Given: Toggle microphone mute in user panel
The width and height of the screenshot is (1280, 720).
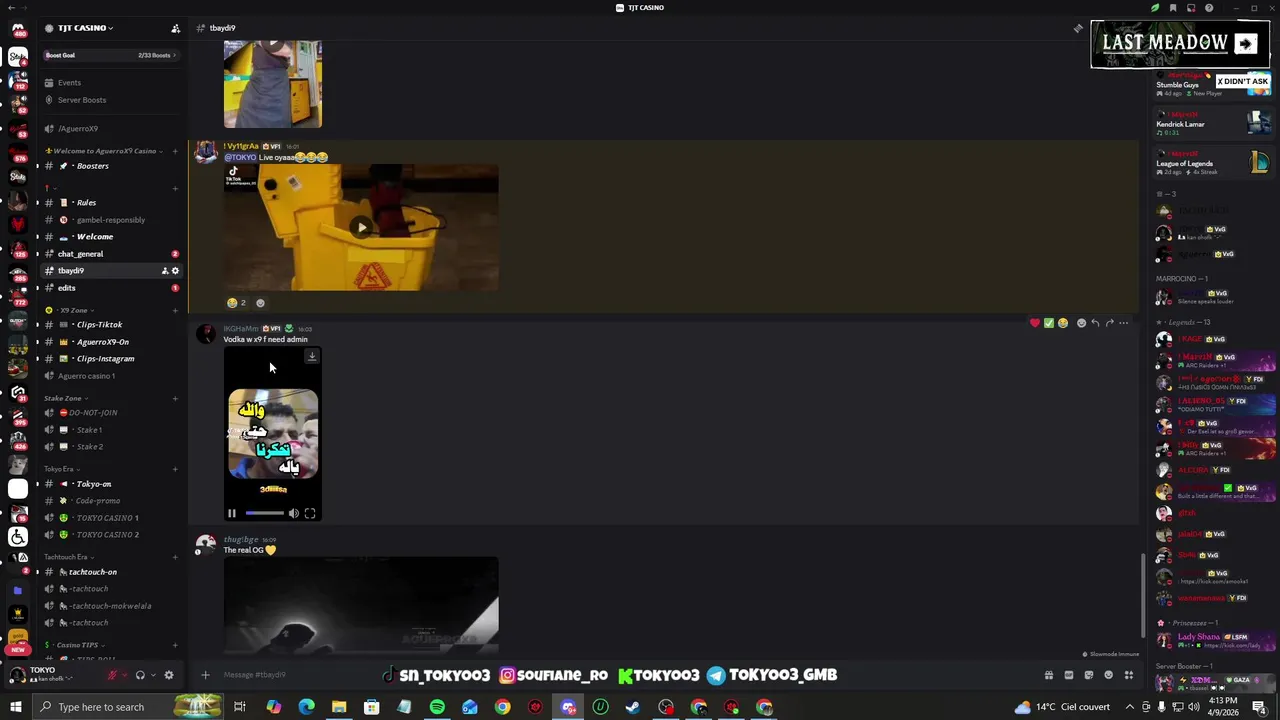Looking at the screenshot, I should pos(113,675).
